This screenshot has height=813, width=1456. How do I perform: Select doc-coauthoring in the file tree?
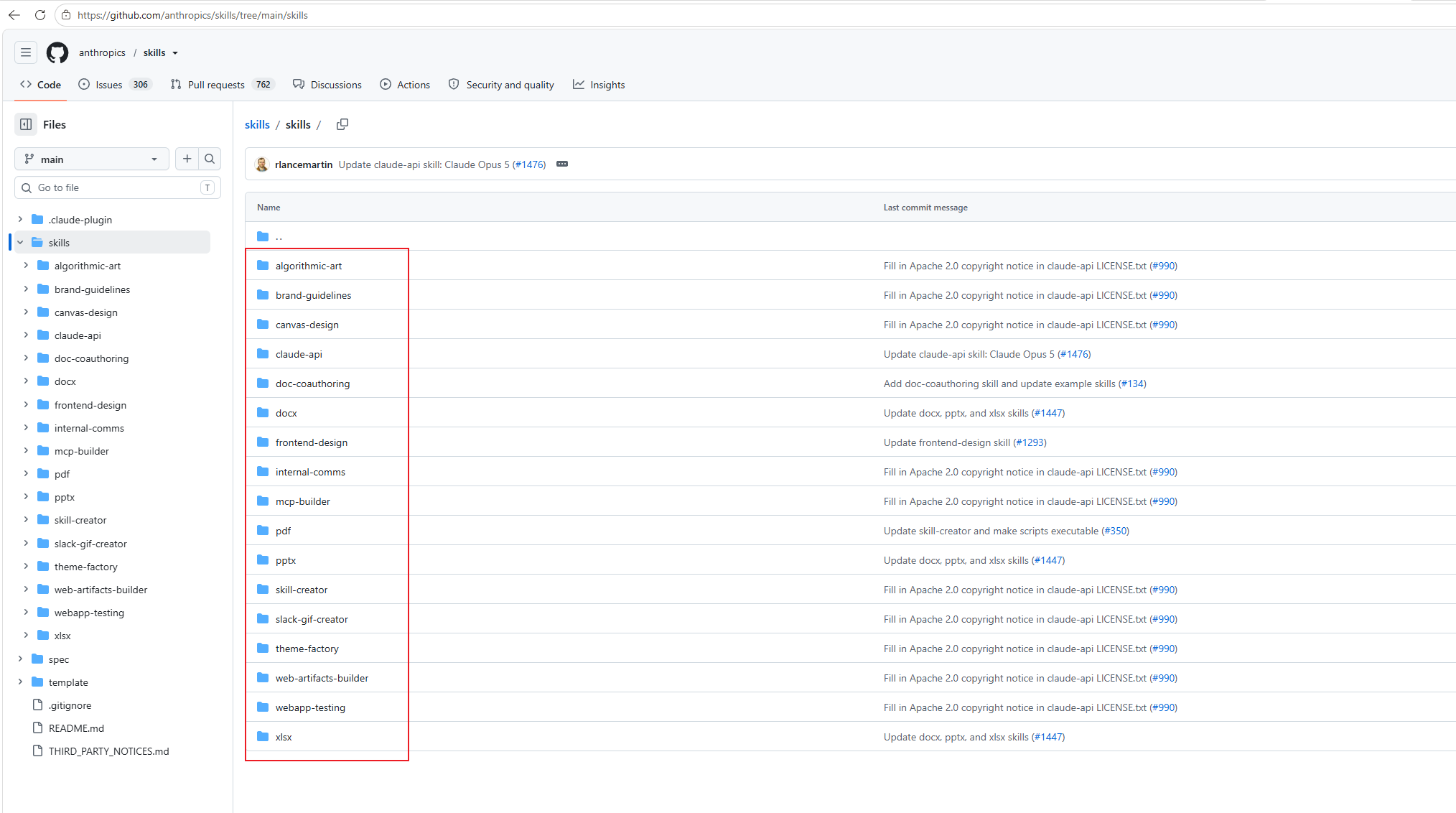[92, 358]
